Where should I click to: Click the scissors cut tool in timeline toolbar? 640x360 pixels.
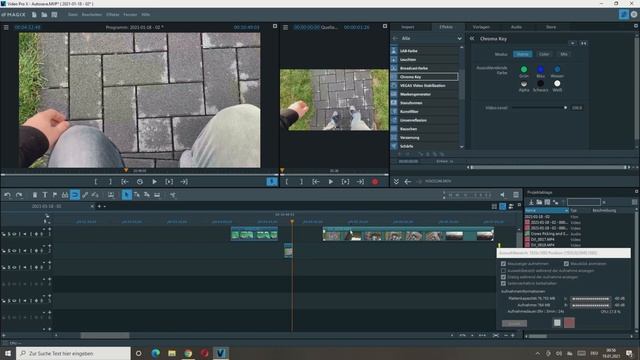[173, 195]
